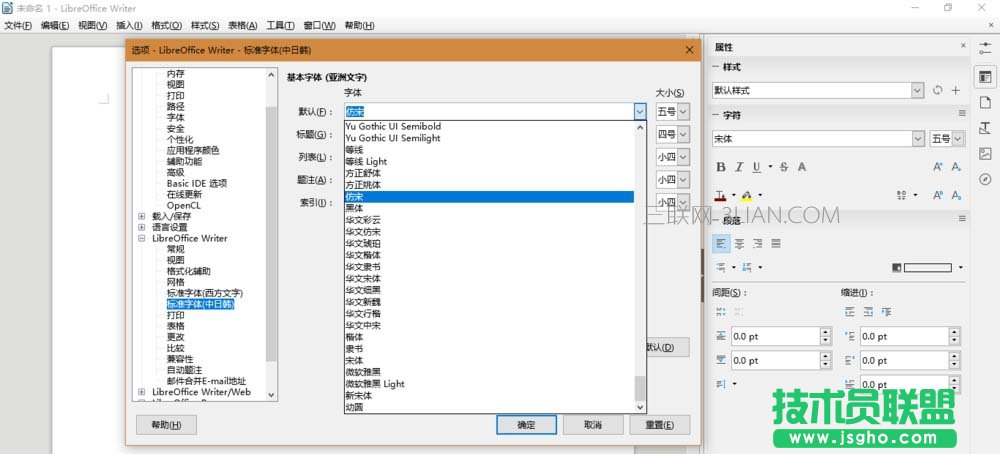Apply the font color icon

point(721,195)
